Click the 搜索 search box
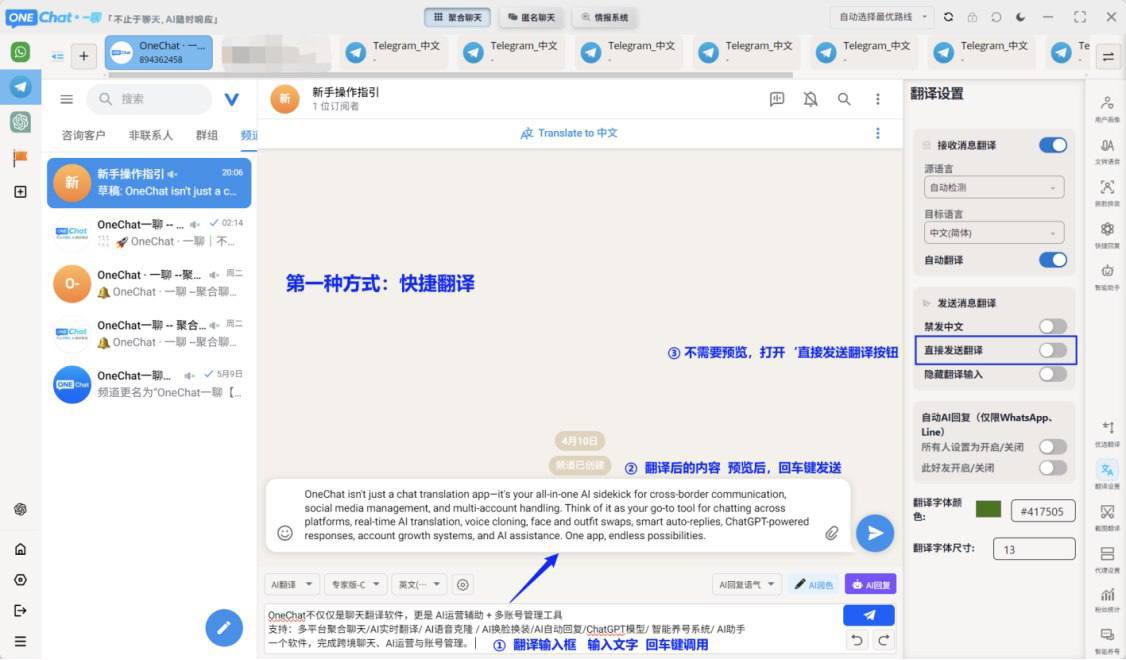Screen dimensions: 1126x660 point(149,99)
